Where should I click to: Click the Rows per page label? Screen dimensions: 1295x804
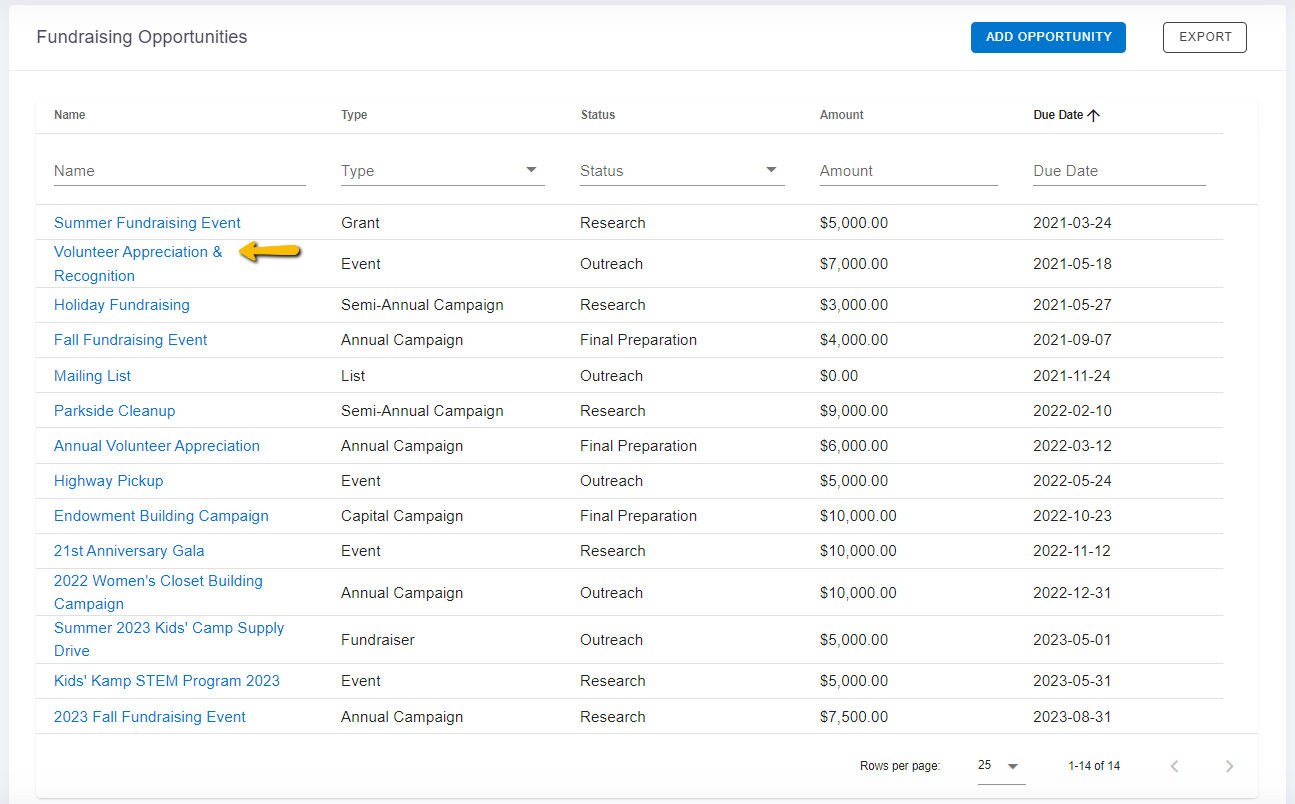pyautogui.click(x=900, y=766)
